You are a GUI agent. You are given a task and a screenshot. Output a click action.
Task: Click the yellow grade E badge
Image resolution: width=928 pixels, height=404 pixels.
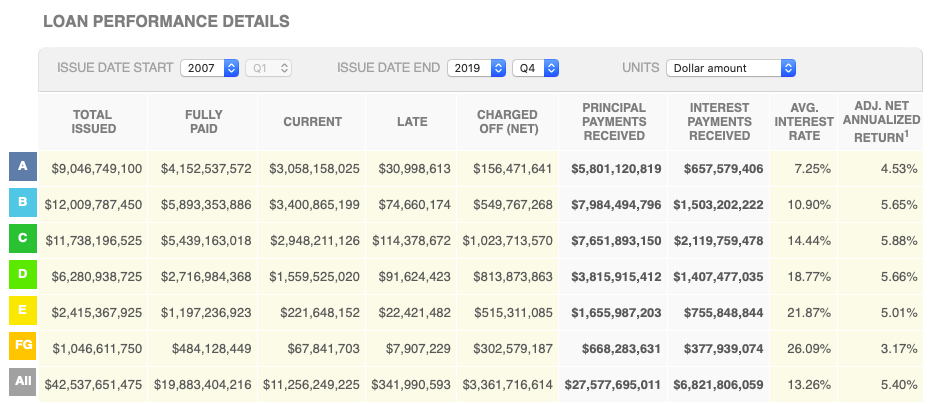click(x=22, y=311)
